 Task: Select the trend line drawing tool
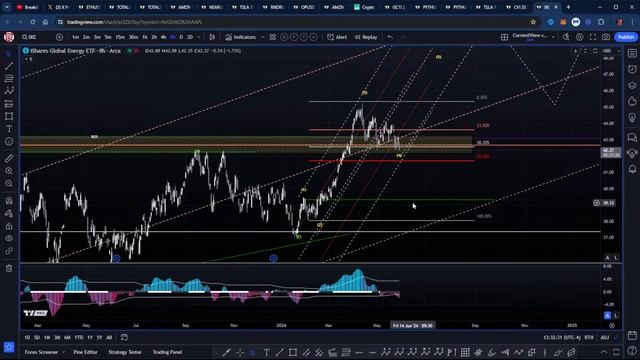[x=9, y=66]
